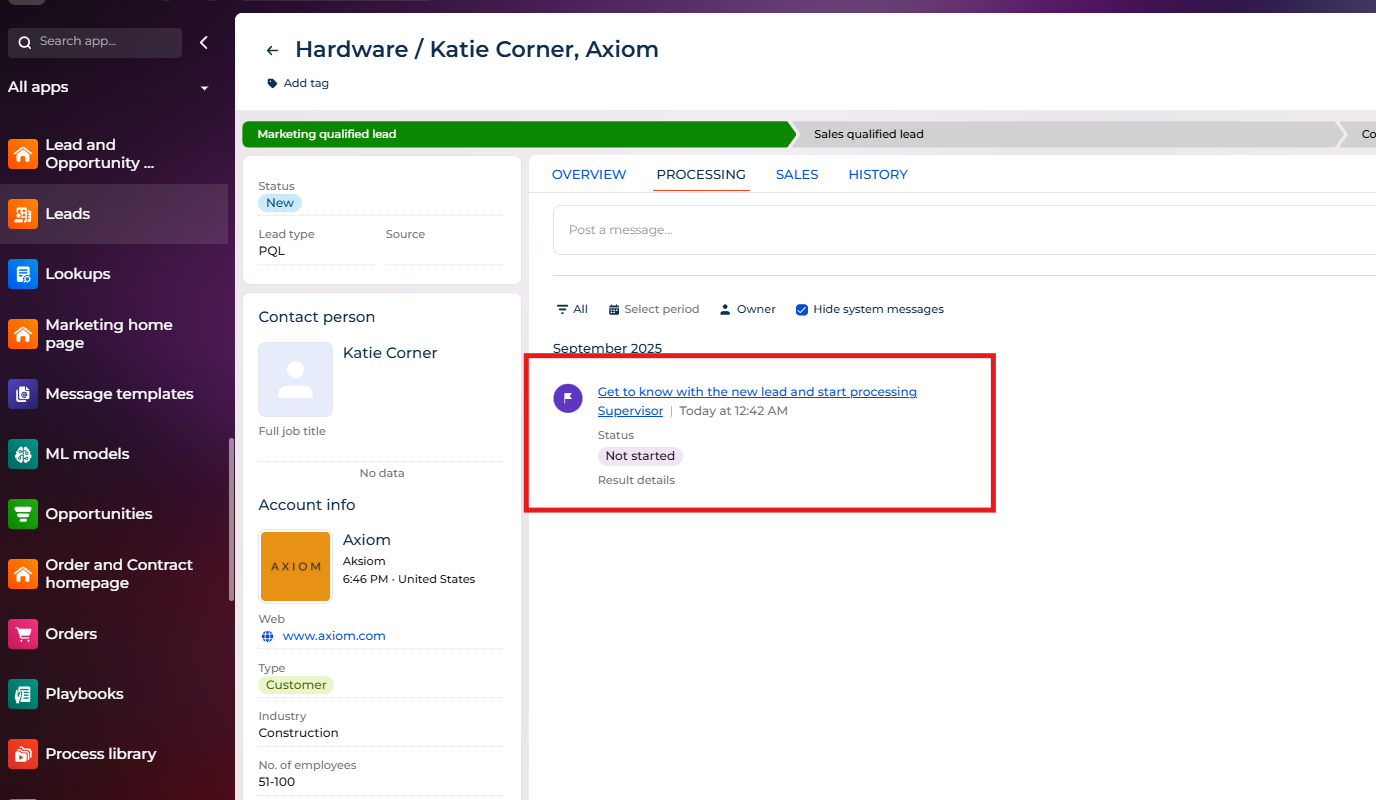Uncheck Hide system messages checkbox

point(802,310)
